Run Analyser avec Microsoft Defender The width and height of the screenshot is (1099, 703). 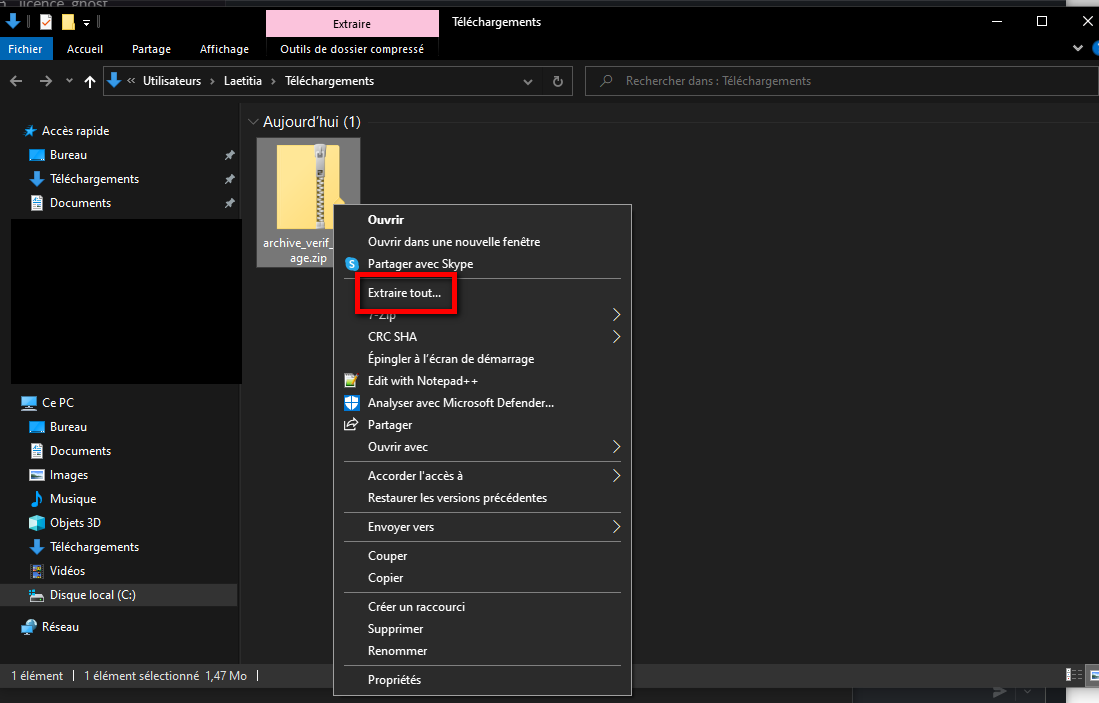pos(460,403)
